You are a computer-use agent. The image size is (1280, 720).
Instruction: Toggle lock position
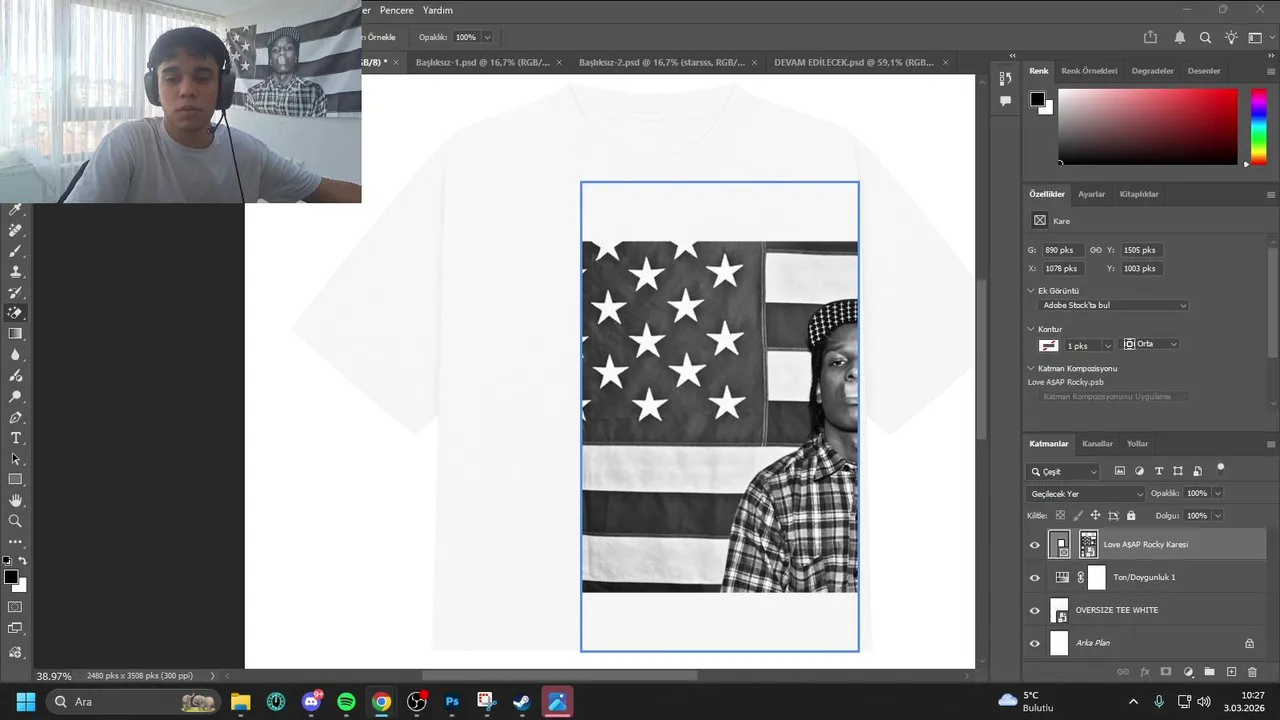[1095, 516]
